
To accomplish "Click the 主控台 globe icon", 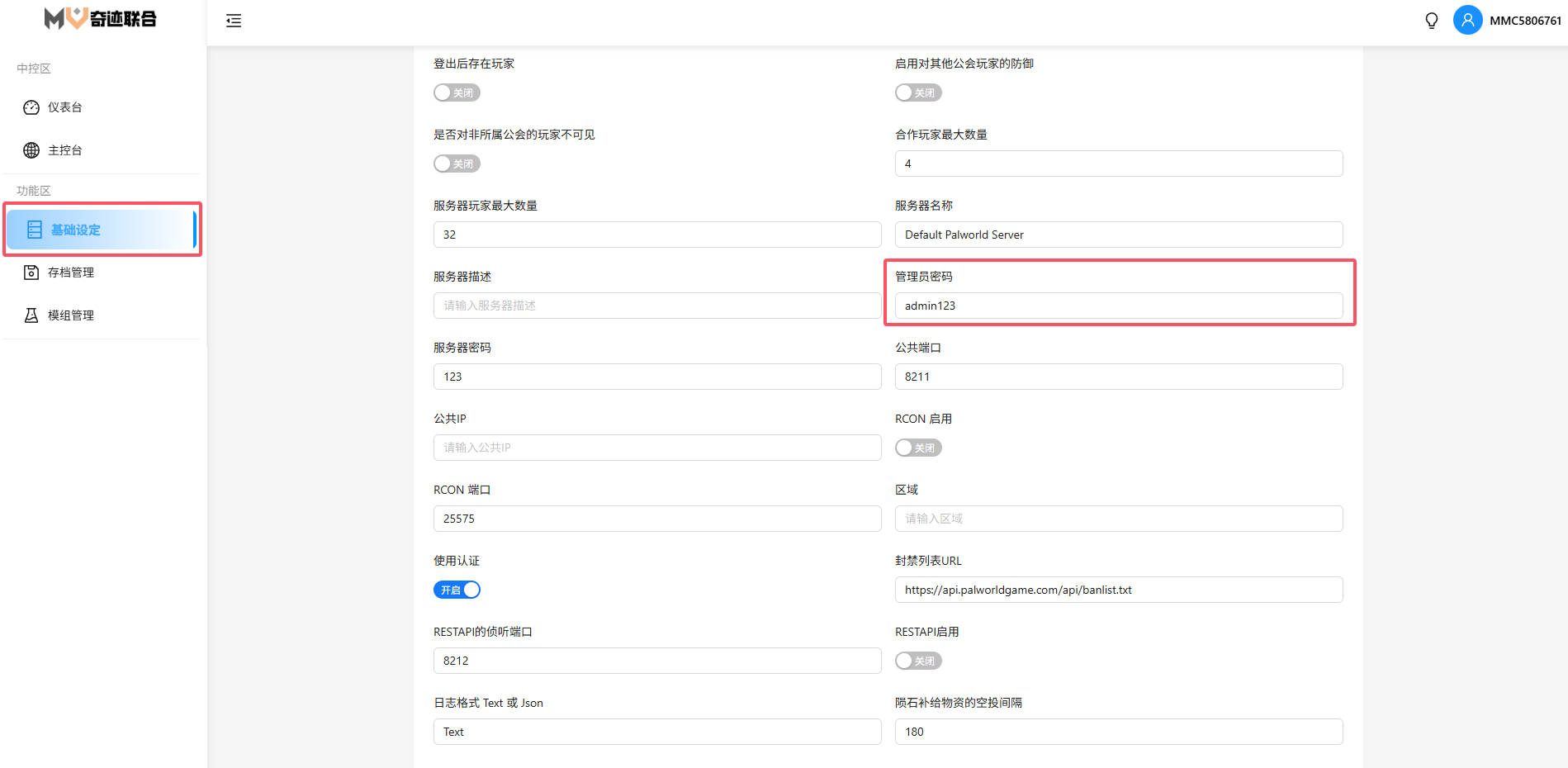I will click(31, 150).
